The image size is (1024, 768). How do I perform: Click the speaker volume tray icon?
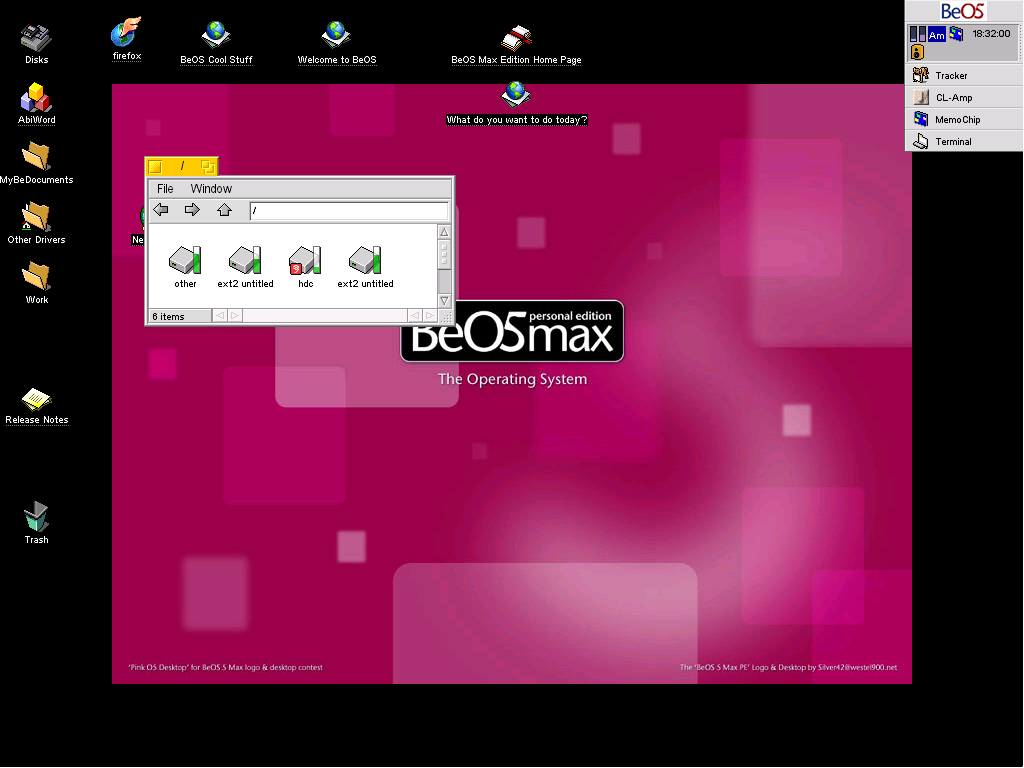coord(918,52)
